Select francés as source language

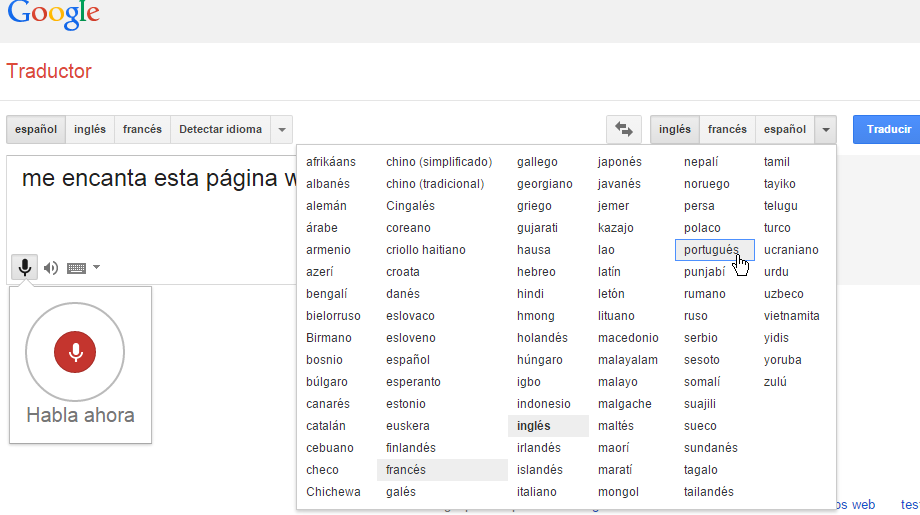[142, 129]
